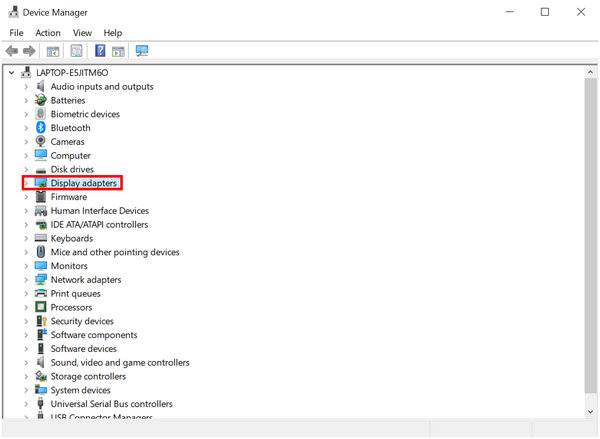This screenshot has height=439, width=600.
Task: Select the Universal Serial Bus controllers item
Action: click(x=111, y=404)
